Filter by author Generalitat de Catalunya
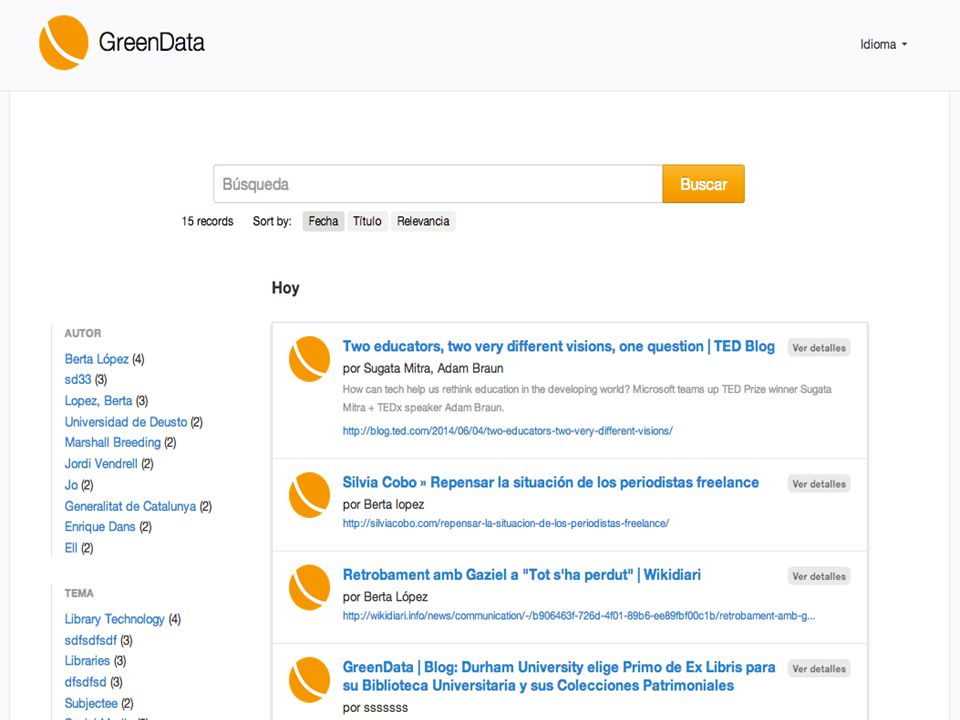The width and height of the screenshot is (960, 720). [130, 506]
